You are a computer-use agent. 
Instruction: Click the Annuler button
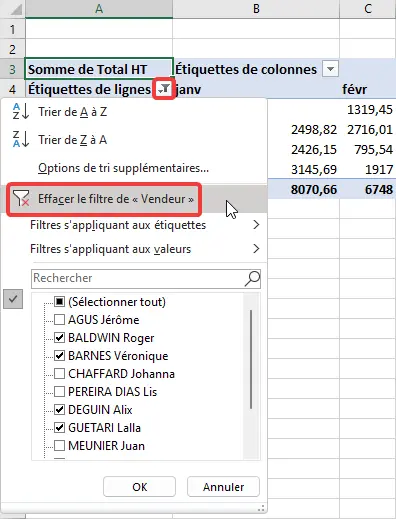pos(223,487)
